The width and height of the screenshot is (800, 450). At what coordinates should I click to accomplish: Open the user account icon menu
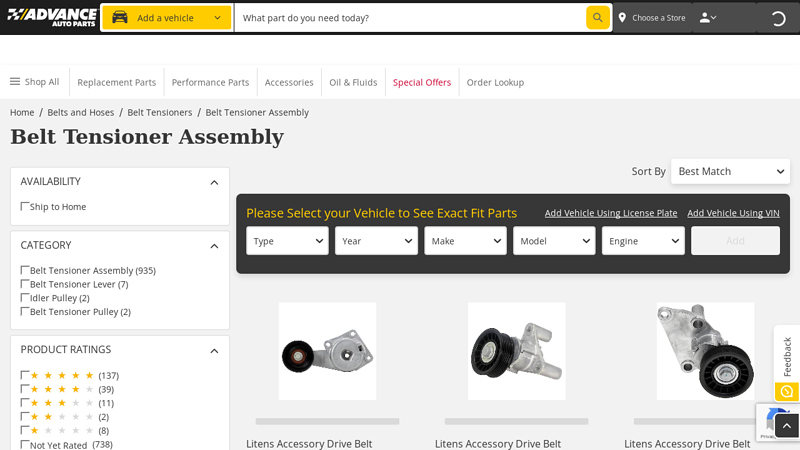708,18
